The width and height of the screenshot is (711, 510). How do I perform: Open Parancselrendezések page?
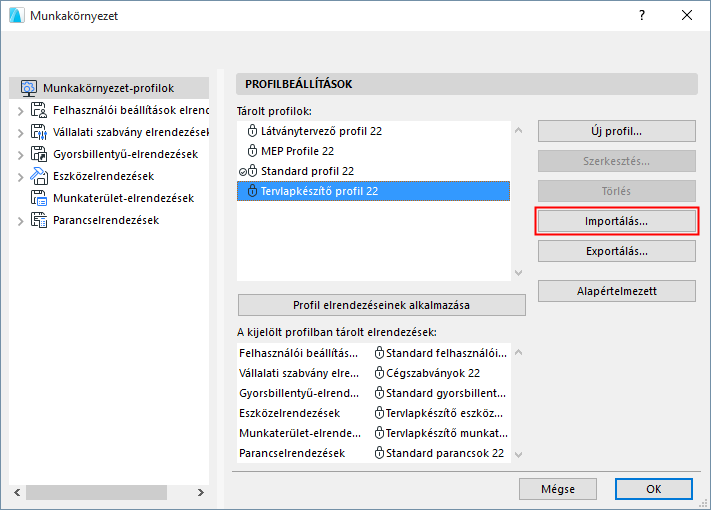106,220
